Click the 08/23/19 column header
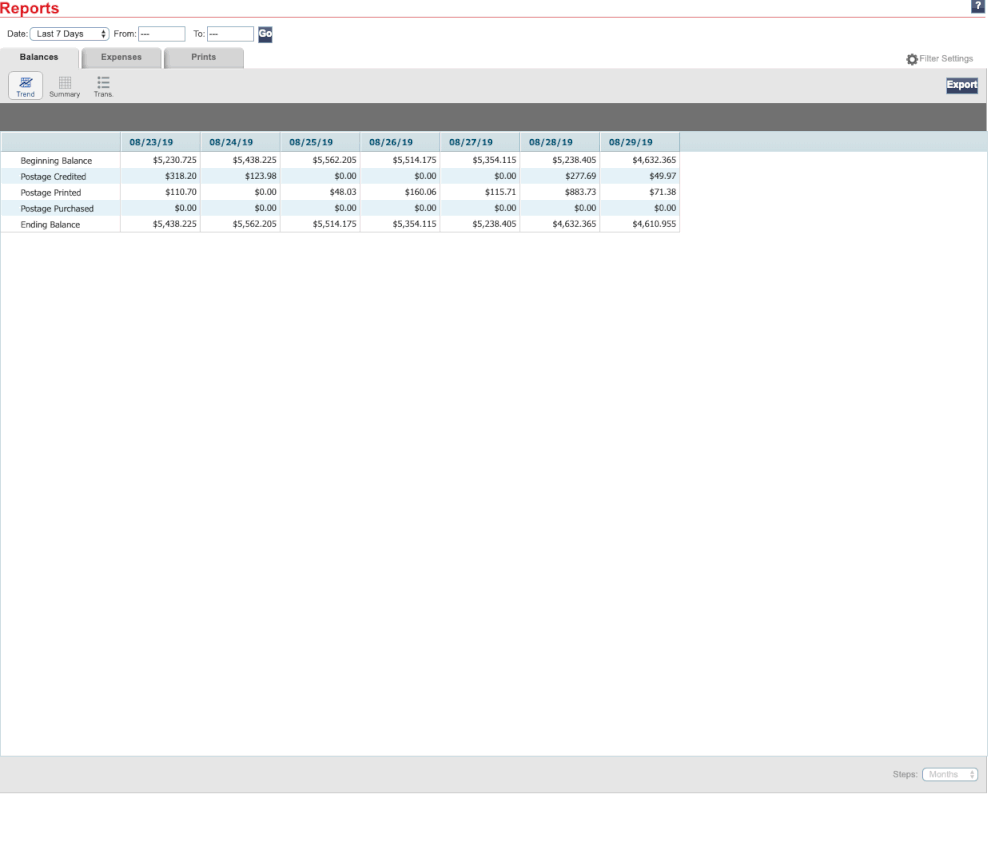Screen dimensions: 999x842 point(159,142)
